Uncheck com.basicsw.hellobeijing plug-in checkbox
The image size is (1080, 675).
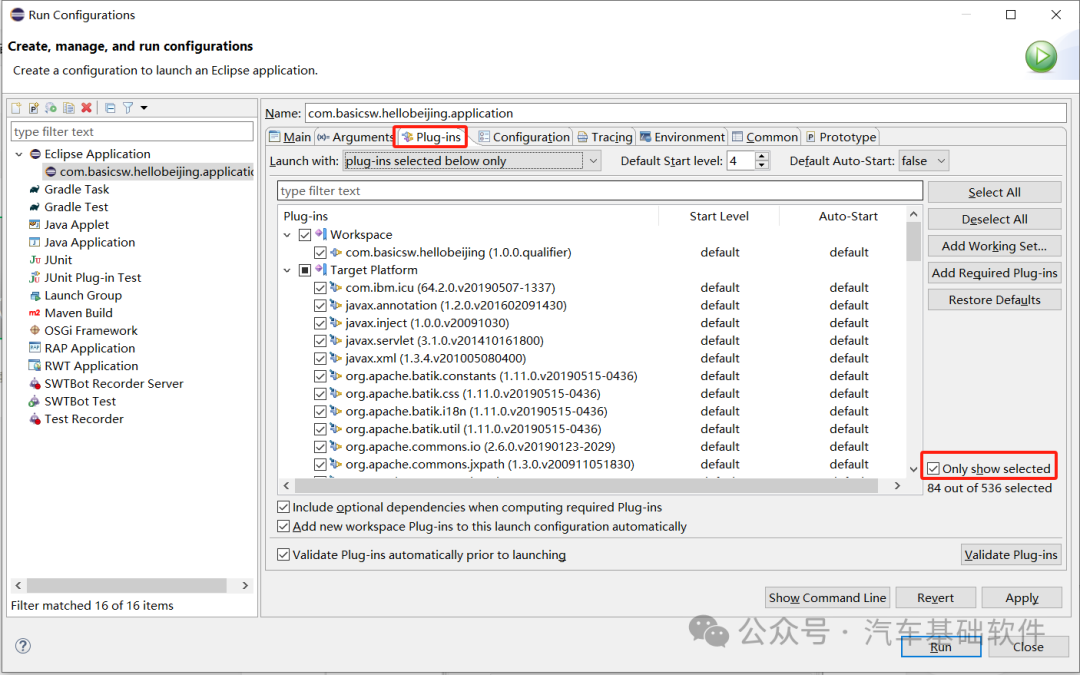pyautogui.click(x=320, y=252)
